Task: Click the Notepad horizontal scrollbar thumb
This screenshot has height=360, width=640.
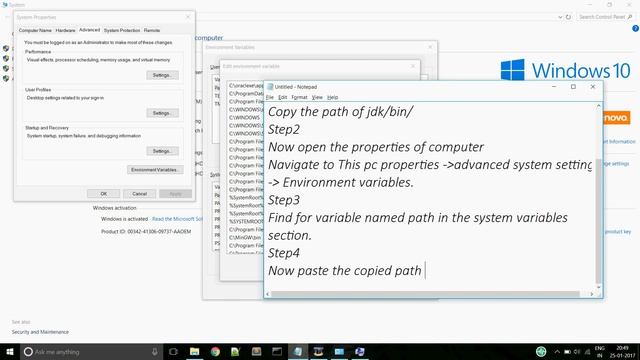Action: 425,294
